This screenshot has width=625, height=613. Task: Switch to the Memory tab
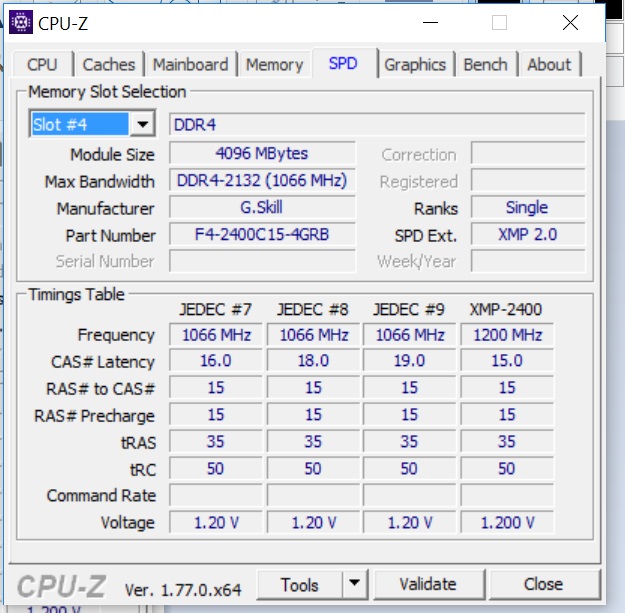(274, 65)
